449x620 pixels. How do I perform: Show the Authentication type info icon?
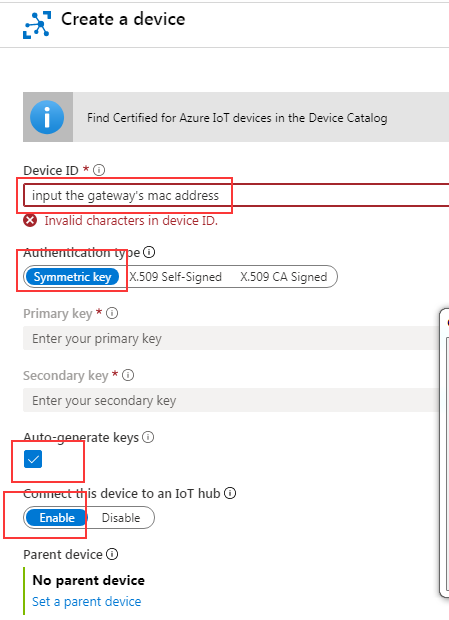[149, 252]
